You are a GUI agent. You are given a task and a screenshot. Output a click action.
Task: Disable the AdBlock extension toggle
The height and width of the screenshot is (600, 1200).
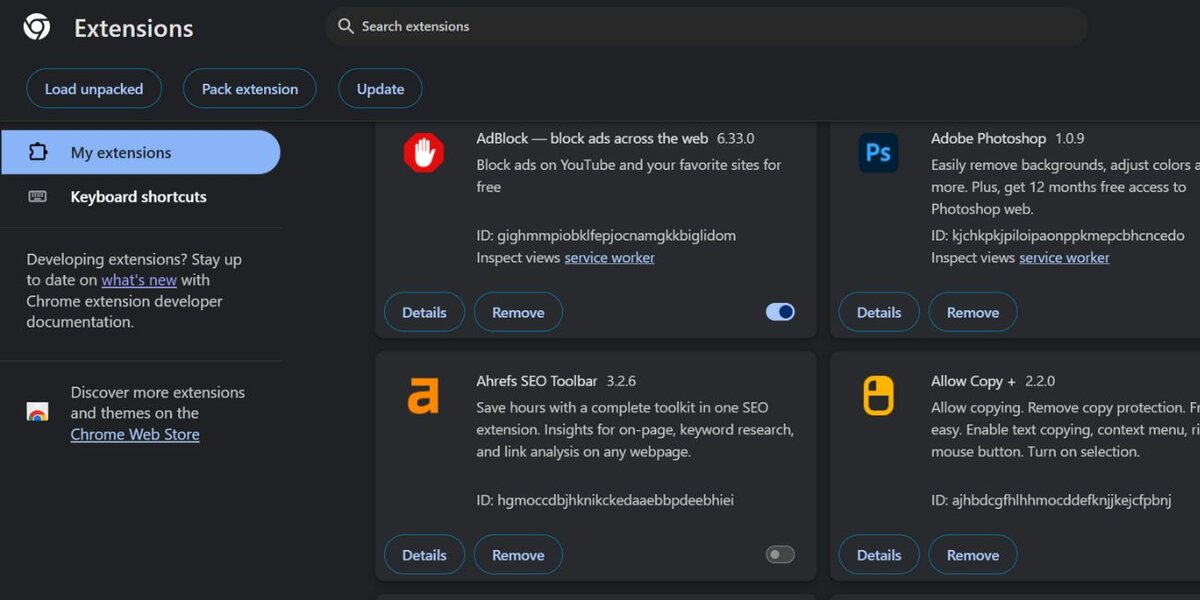[780, 311]
